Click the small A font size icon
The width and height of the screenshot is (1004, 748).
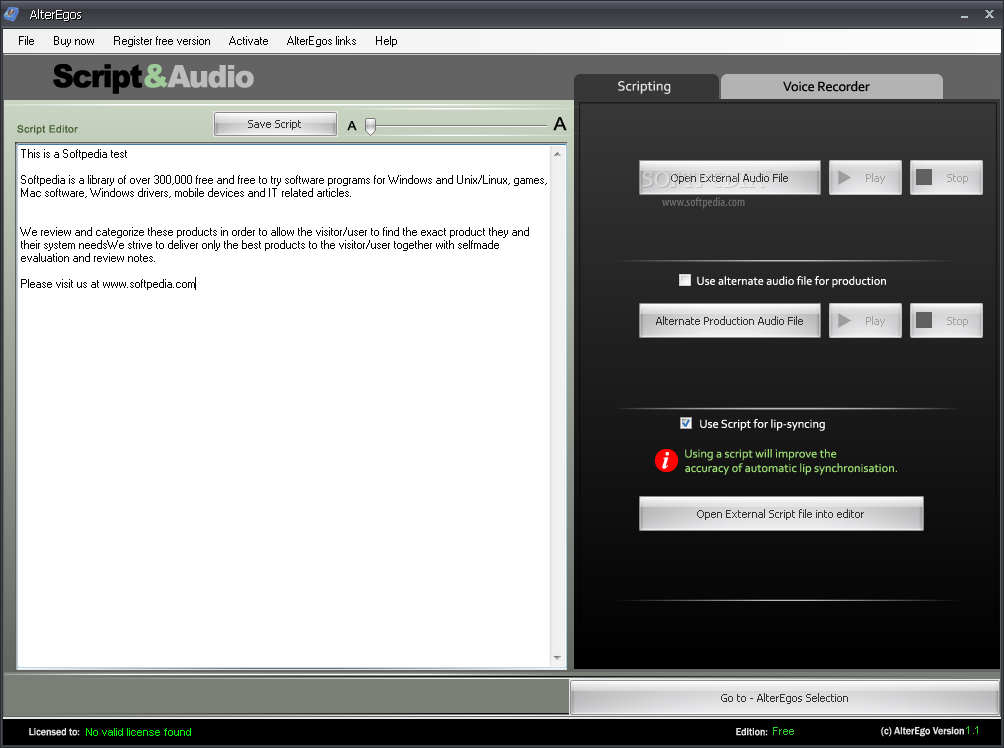click(x=352, y=126)
